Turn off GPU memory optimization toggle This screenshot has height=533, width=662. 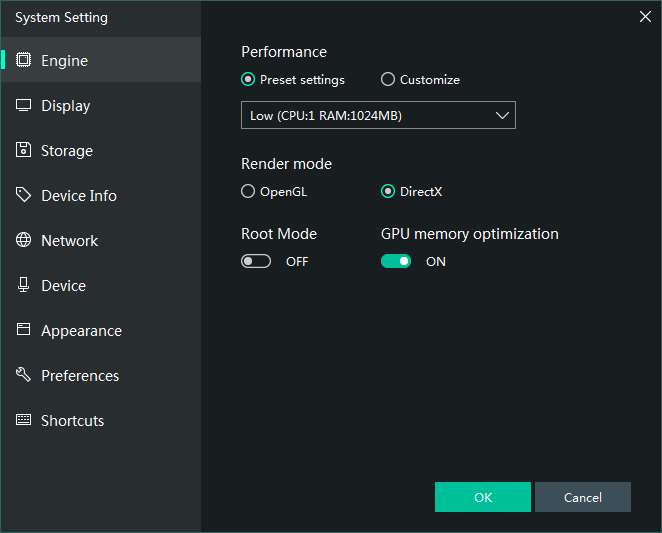point(396,261)
